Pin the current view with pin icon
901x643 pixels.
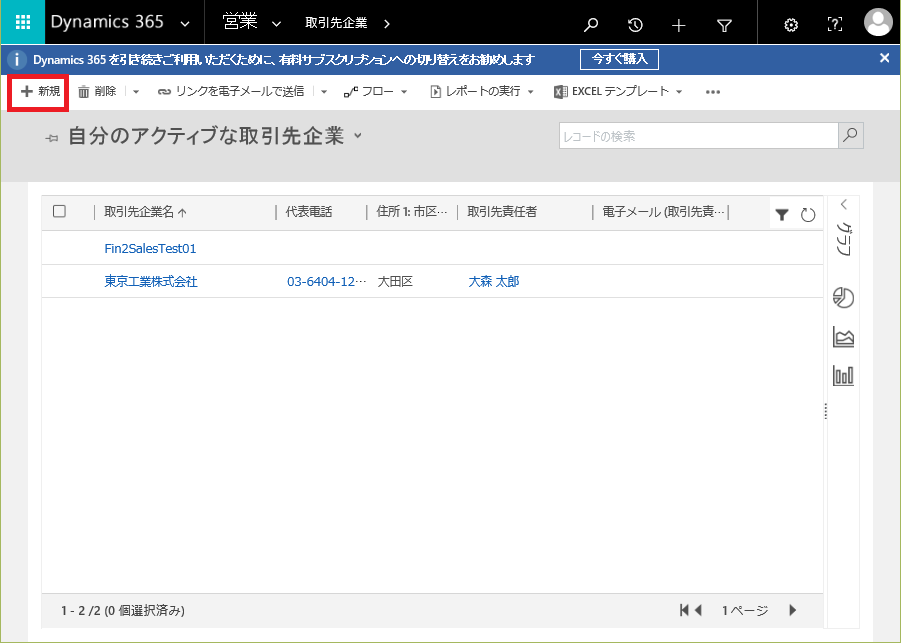coord(52,138)
